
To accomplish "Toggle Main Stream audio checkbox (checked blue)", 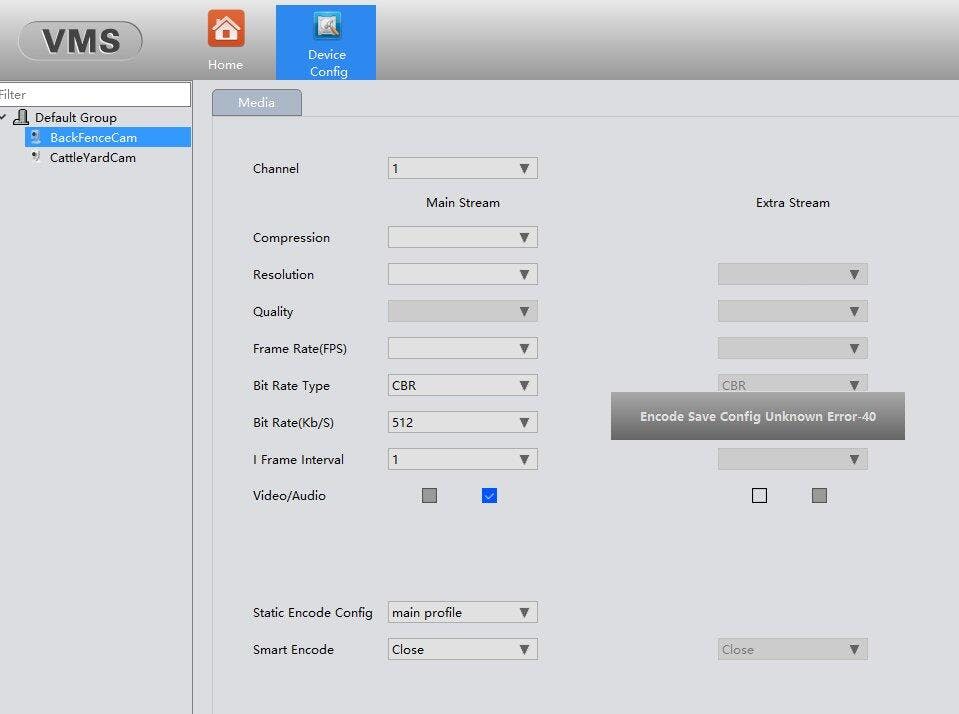I will [x=489, y=495].
